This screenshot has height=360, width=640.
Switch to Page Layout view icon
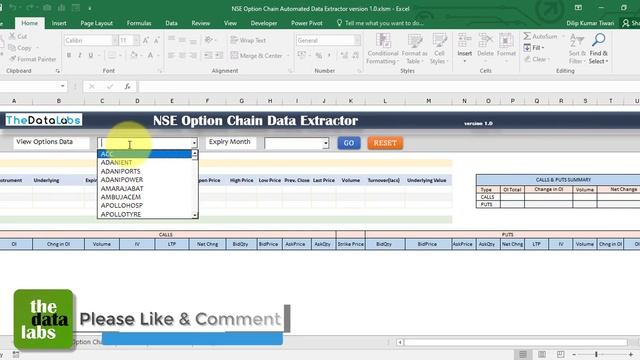coord(542,354)
